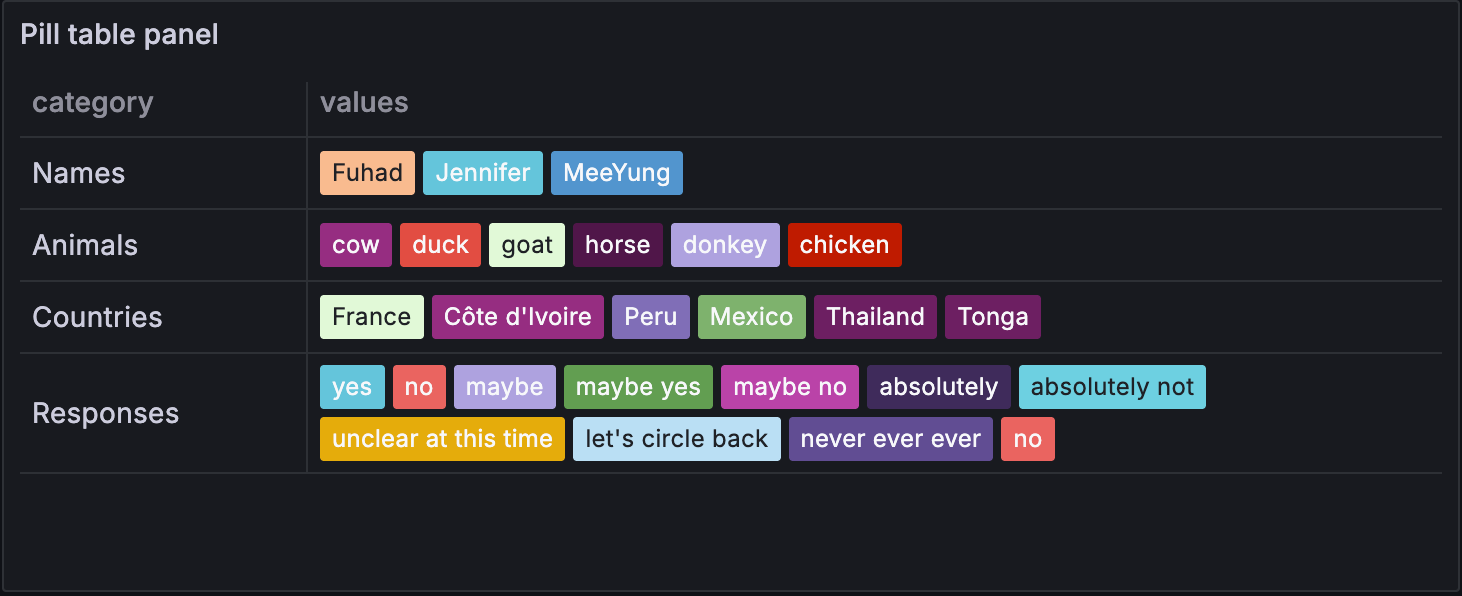The image size is (1462, 596).
Task: Click the red chicken pill
Action: pos(844,245)
